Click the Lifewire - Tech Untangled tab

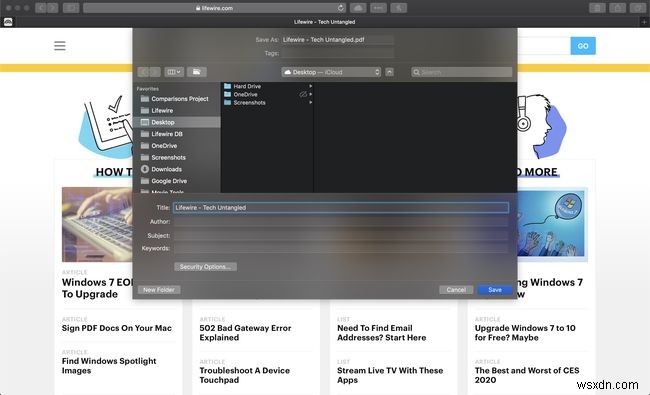pos(325,22)
